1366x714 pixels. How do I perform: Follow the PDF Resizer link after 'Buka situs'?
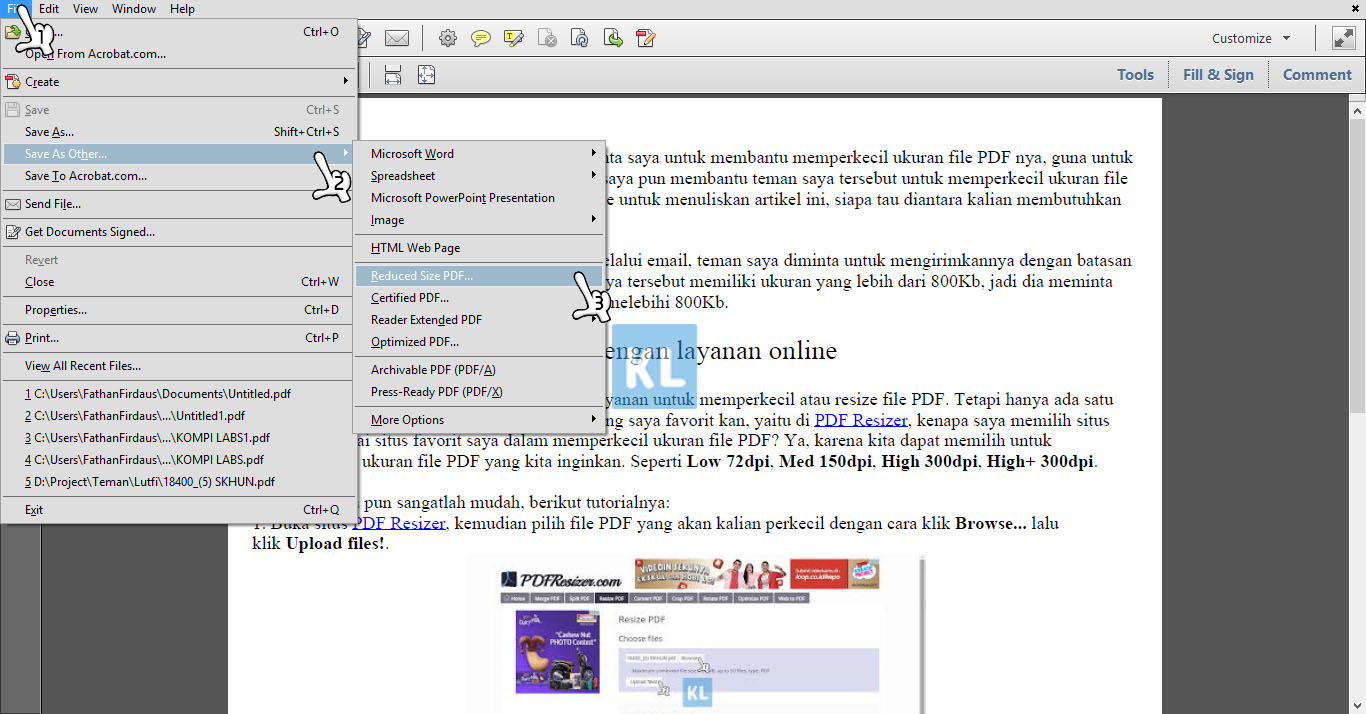coord(399,523)
